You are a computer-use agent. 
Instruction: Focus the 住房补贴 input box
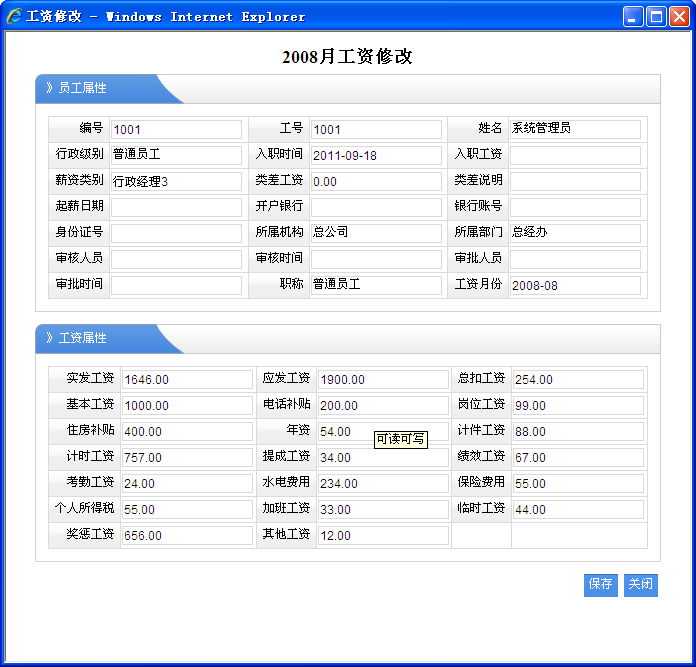pyautogui.click(x=187, y=431)
